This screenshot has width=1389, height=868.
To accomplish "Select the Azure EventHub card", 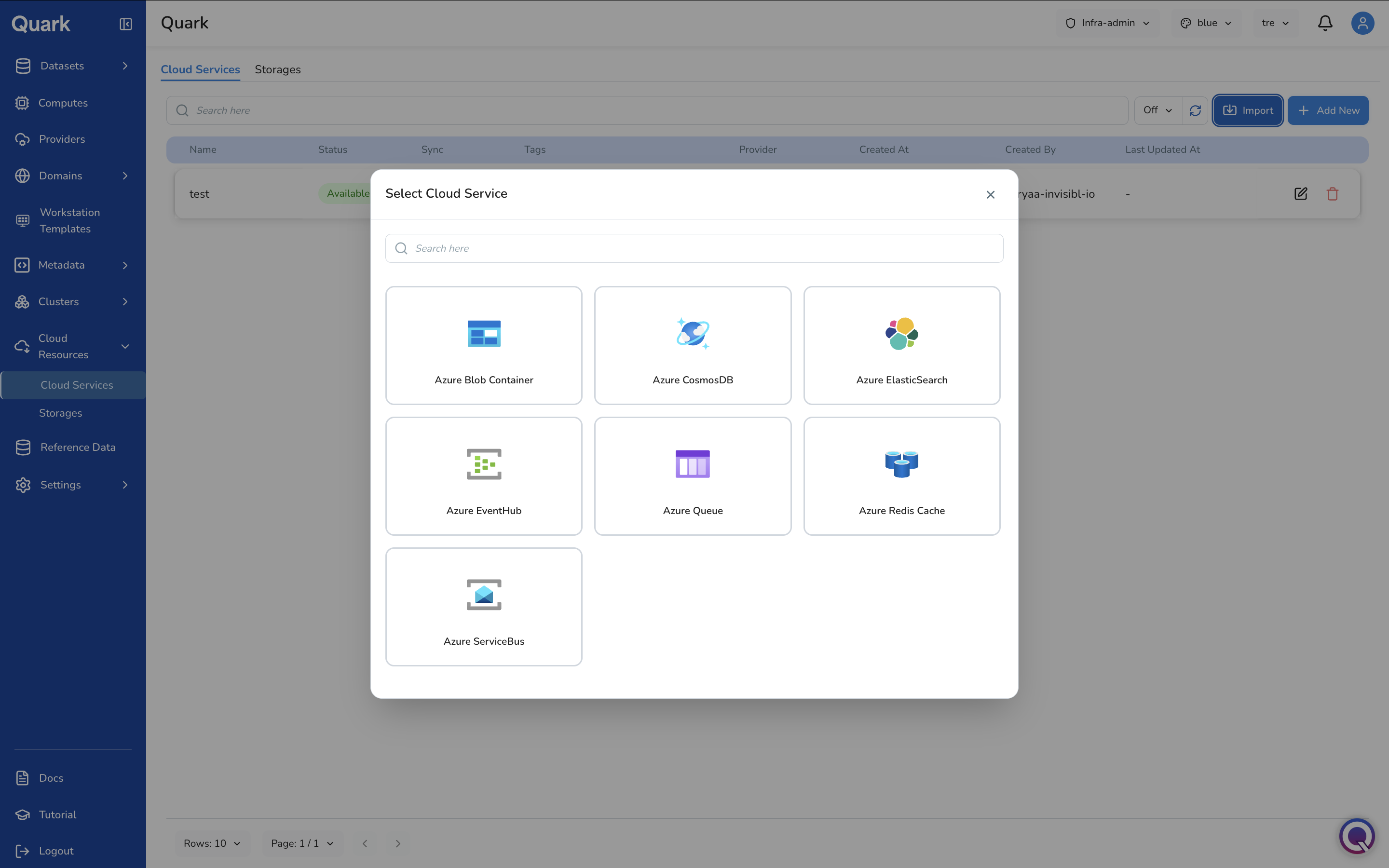I will click(x=483, y=476).
